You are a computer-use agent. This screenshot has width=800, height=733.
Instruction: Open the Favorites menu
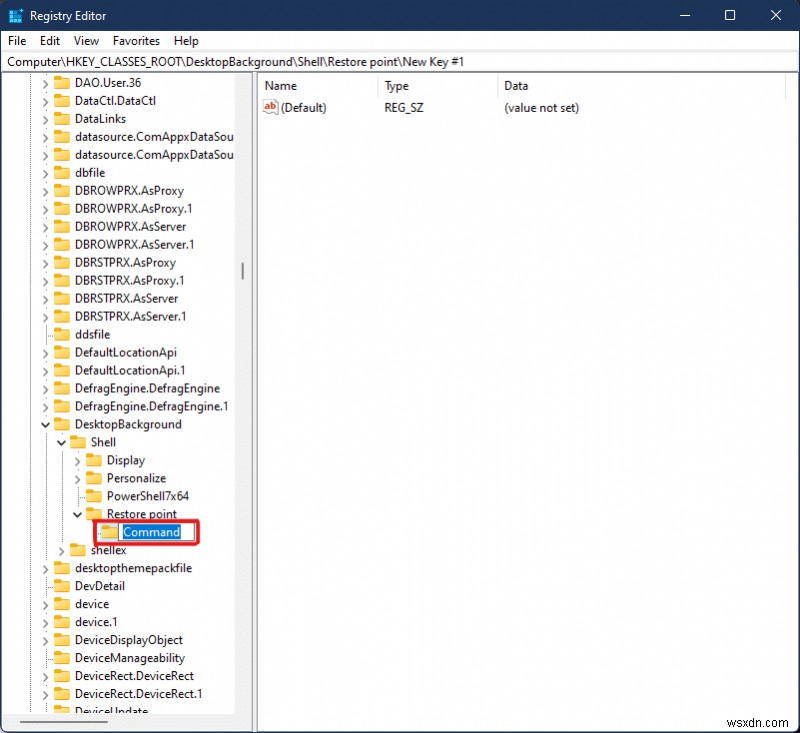coord(136,41)
